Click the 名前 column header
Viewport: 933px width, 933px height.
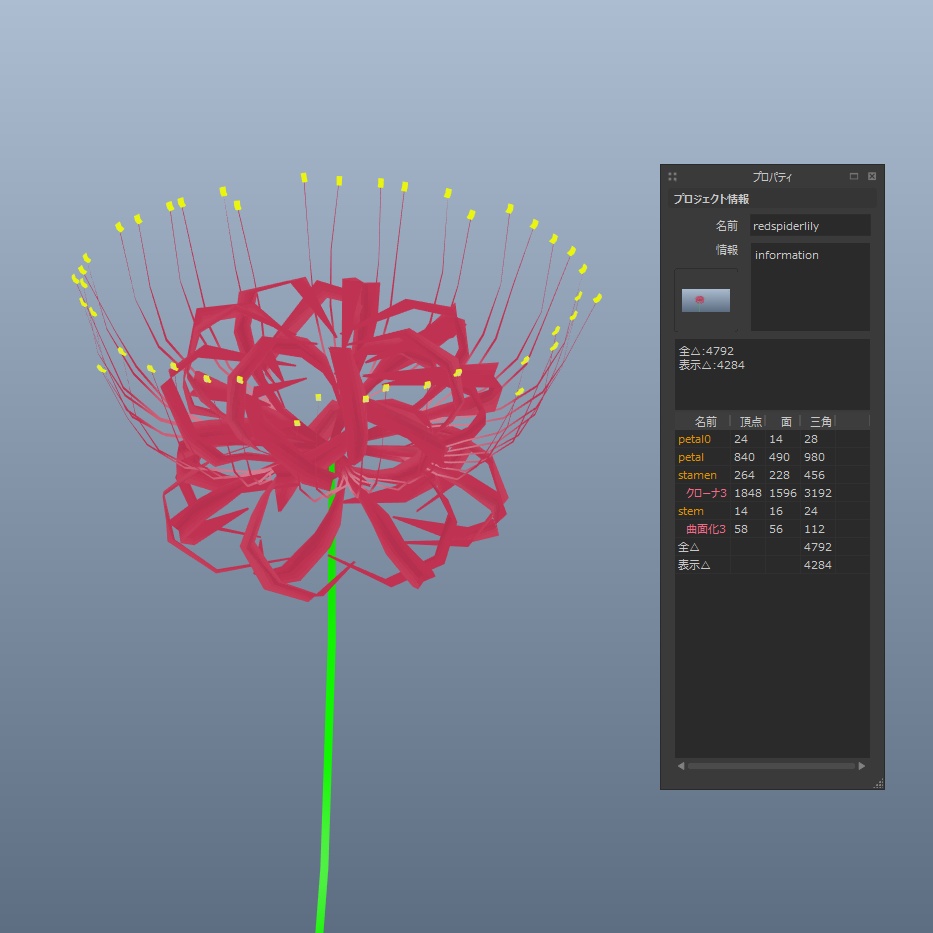click(x=704, y=421)
